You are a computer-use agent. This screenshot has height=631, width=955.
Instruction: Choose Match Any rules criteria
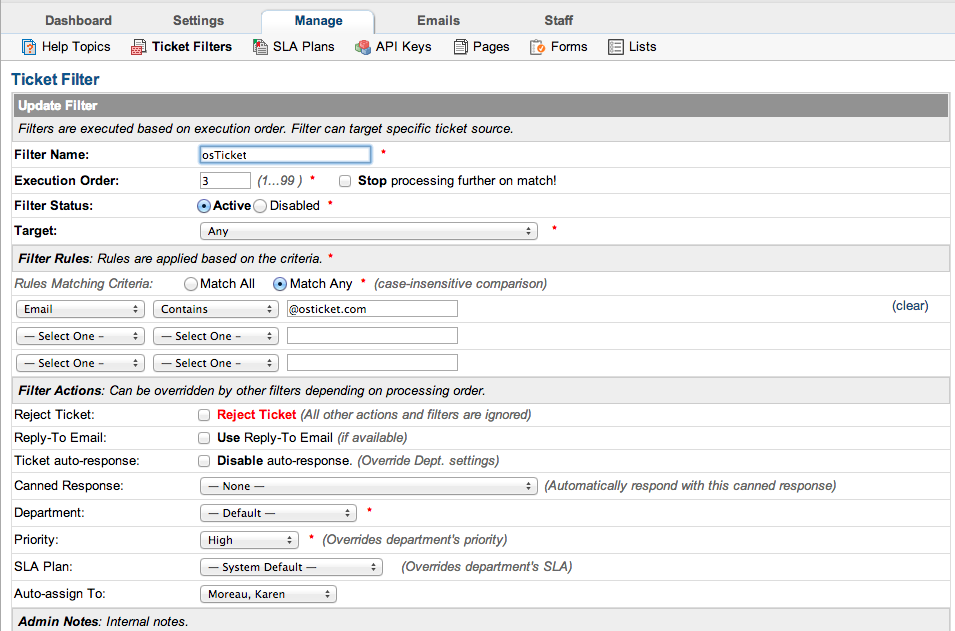point(280,284)
